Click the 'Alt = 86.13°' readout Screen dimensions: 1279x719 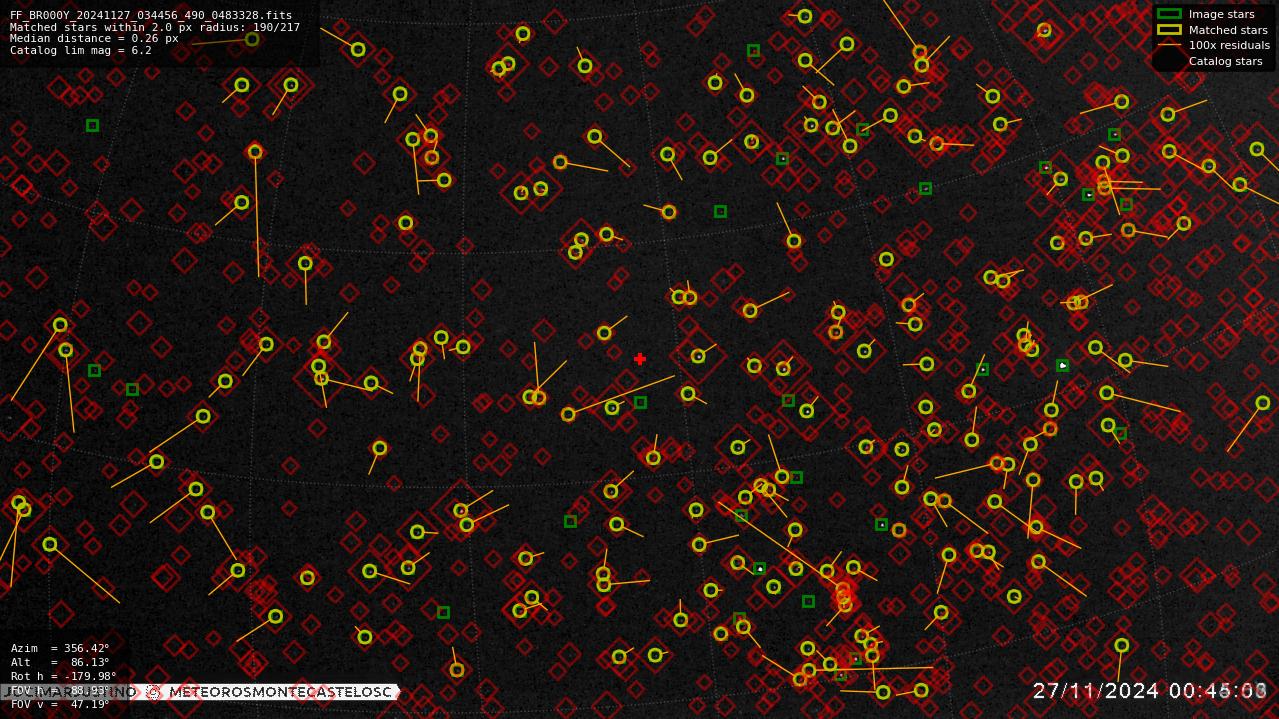coord(60,662)
